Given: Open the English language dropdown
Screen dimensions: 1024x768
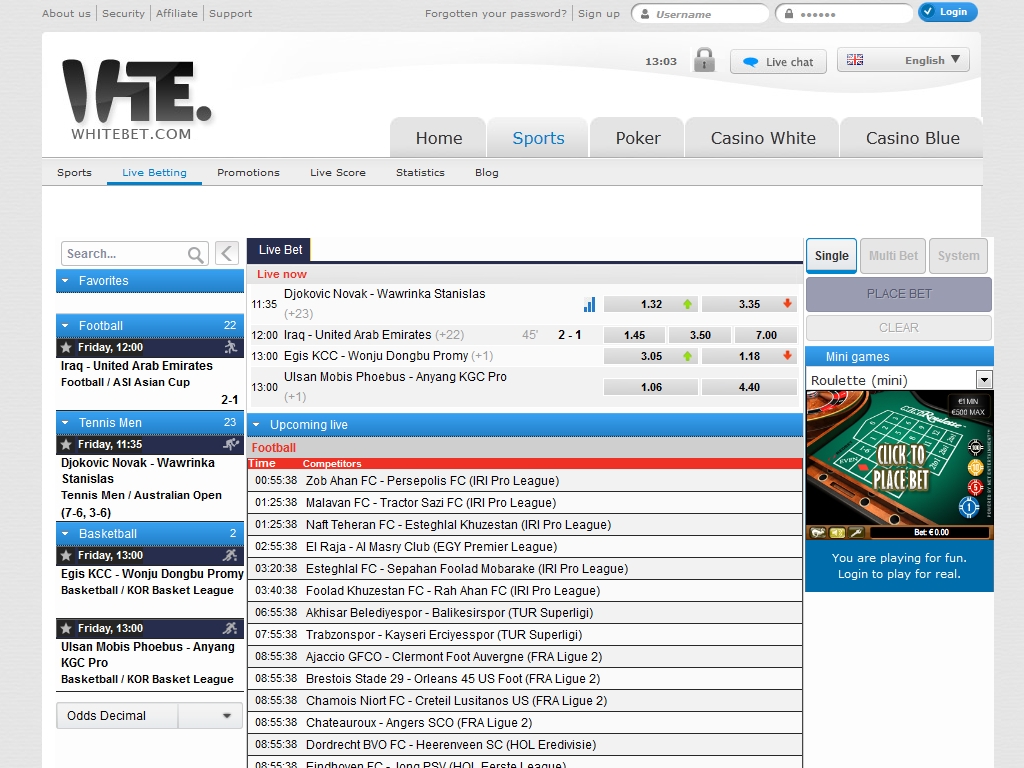Looking at the screenshot, I should 903,60.
